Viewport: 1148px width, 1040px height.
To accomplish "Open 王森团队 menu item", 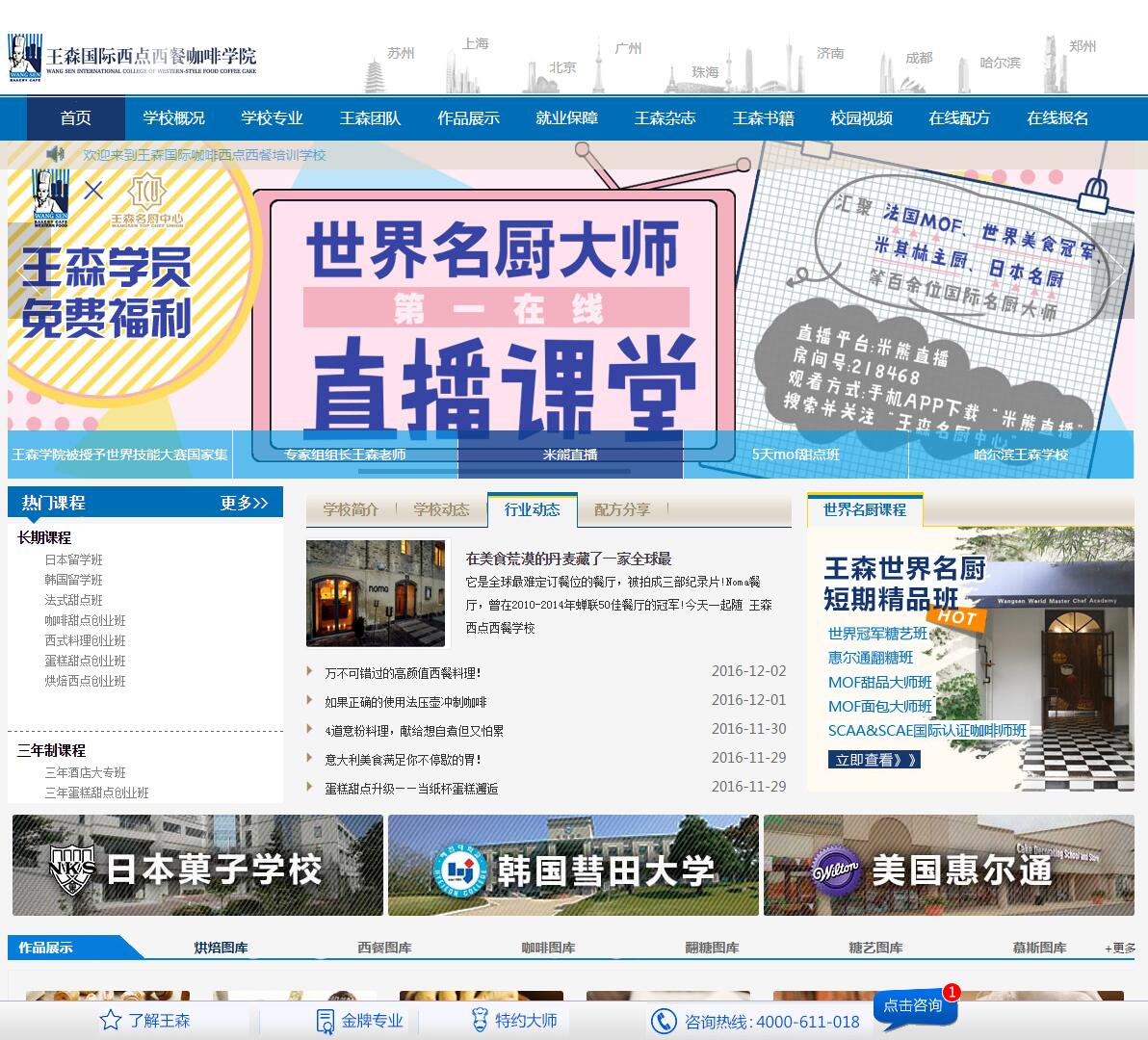I will click(370, 117).
